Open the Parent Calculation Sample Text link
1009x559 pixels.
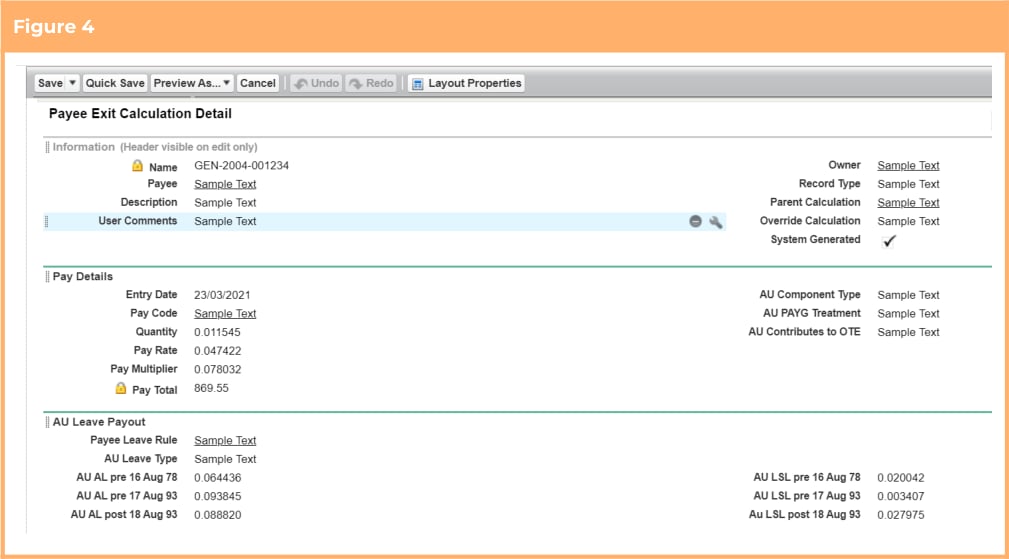click(908, 203)
